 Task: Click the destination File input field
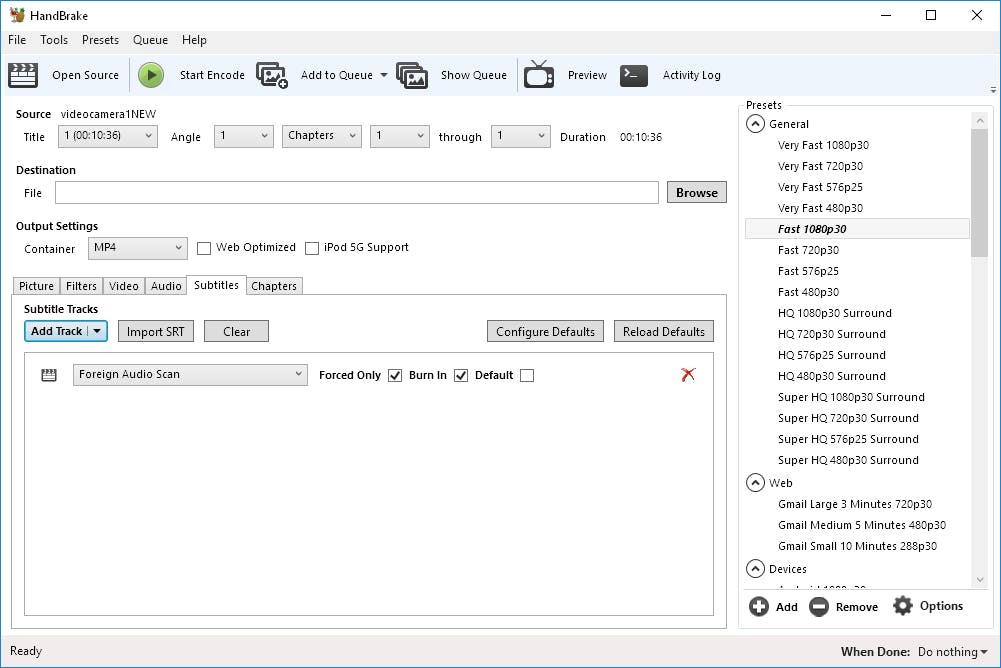tap(357, 192)
